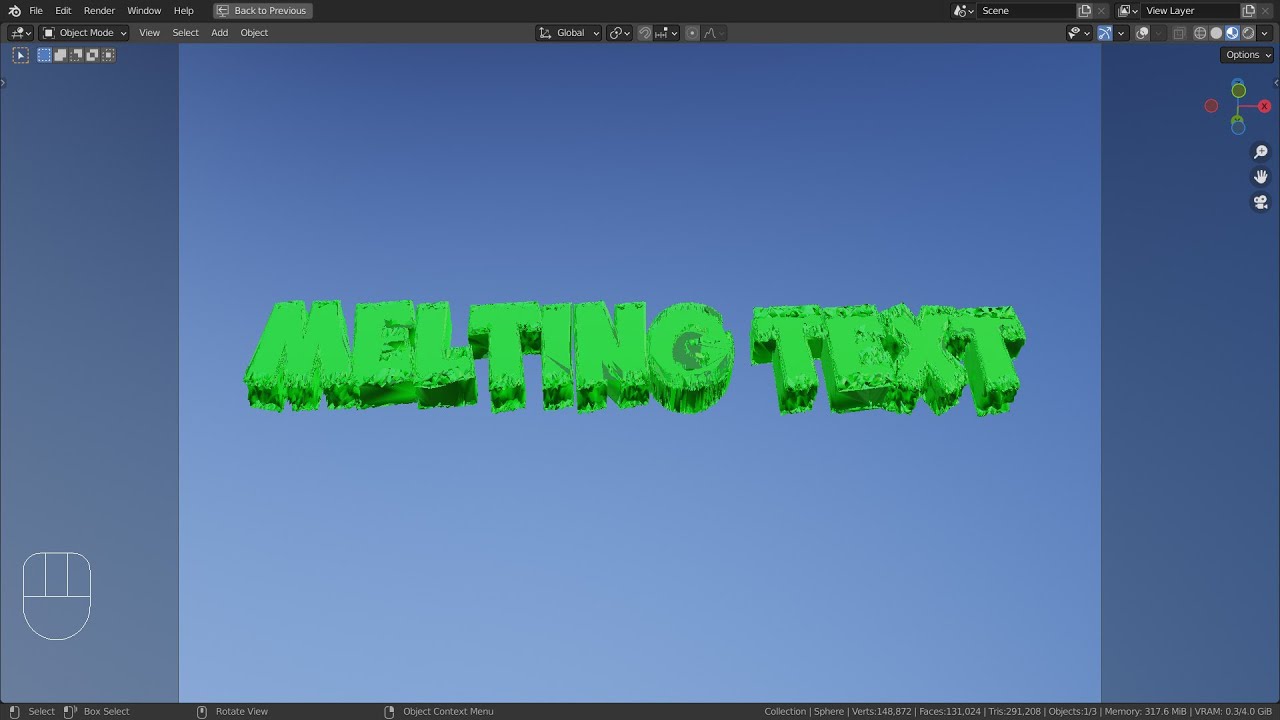Click the red X axis gizmo
Image resolution: width=1280 pixels, height=720 pixels.
[1264, 106]
